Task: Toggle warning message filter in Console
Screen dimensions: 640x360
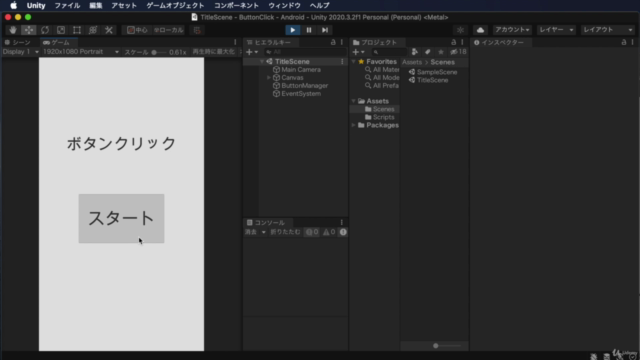Action: (329, 232)
